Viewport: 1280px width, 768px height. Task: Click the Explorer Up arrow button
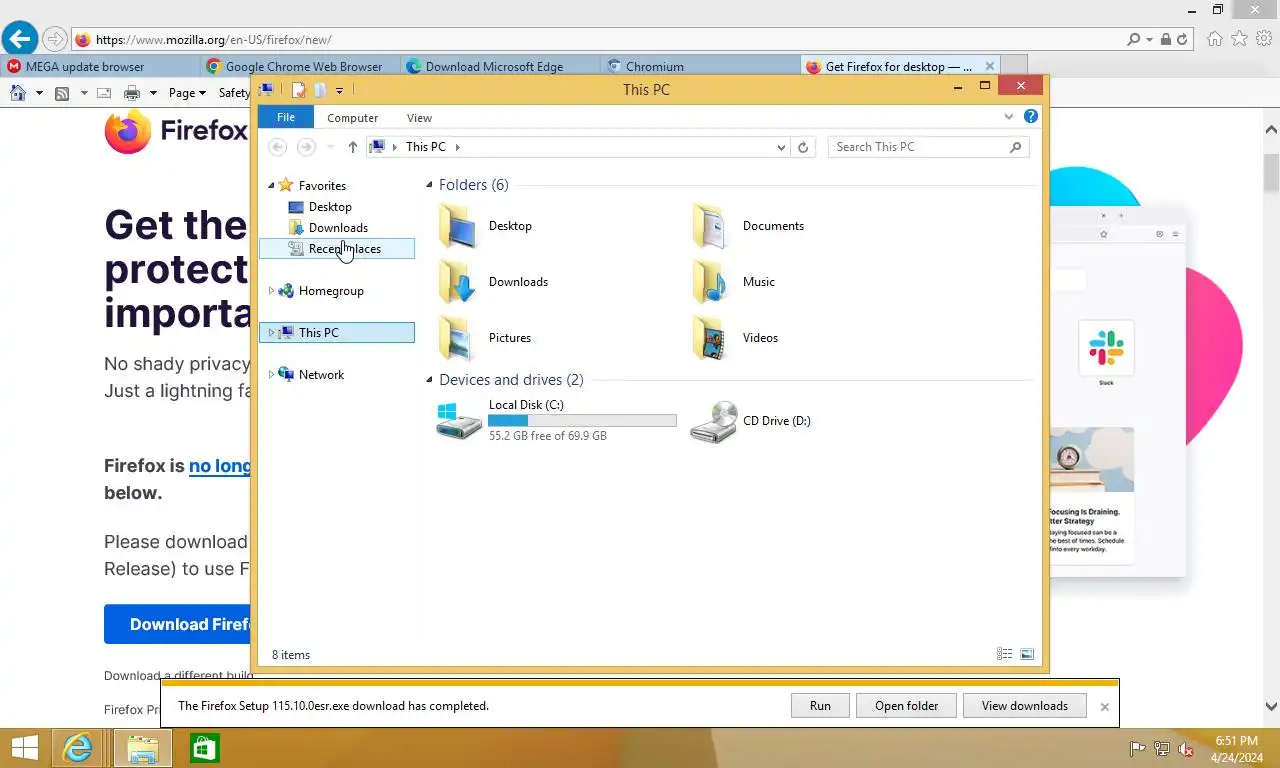click(353, 147)
